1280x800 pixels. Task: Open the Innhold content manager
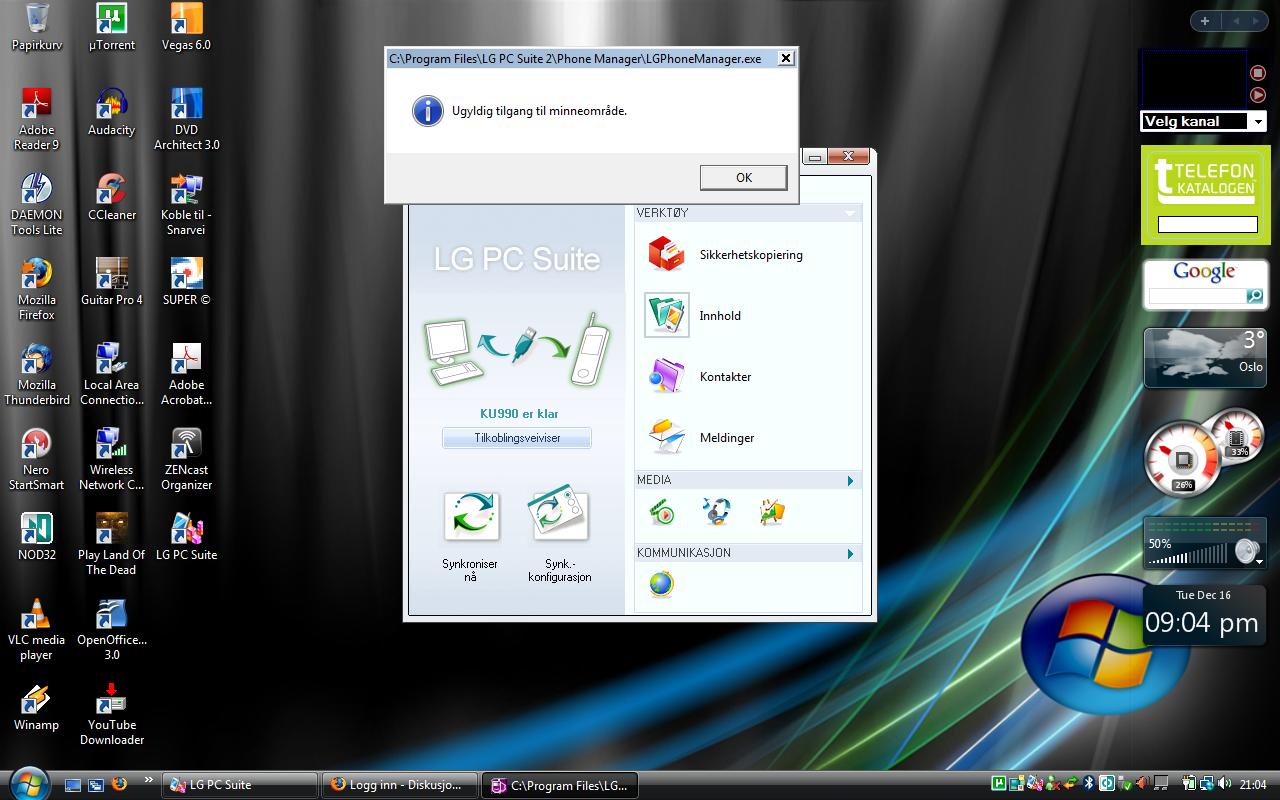[695, 315]
